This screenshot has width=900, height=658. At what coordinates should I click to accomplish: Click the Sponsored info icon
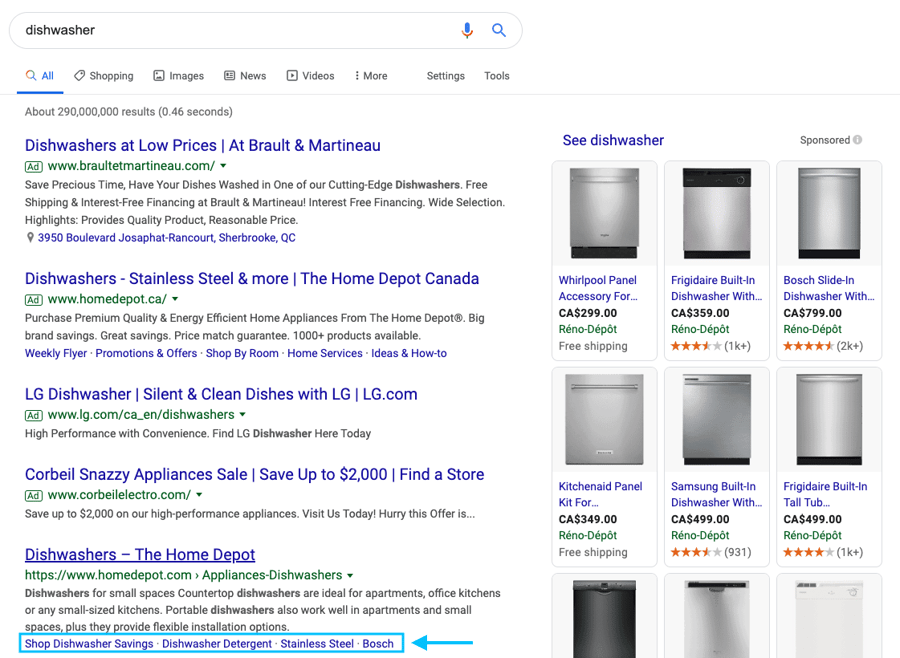tap(858, 140)
